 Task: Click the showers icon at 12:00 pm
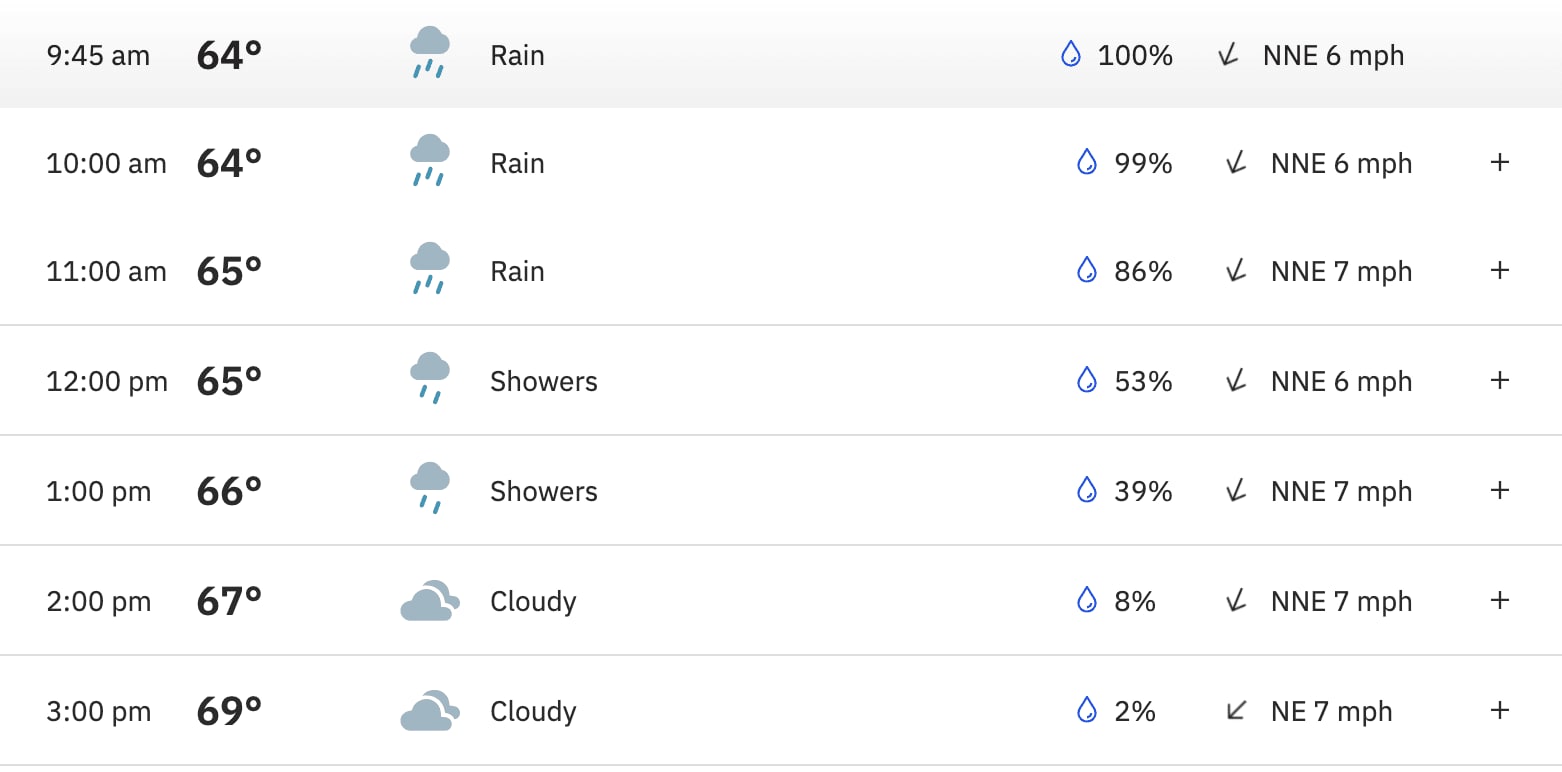430,379
